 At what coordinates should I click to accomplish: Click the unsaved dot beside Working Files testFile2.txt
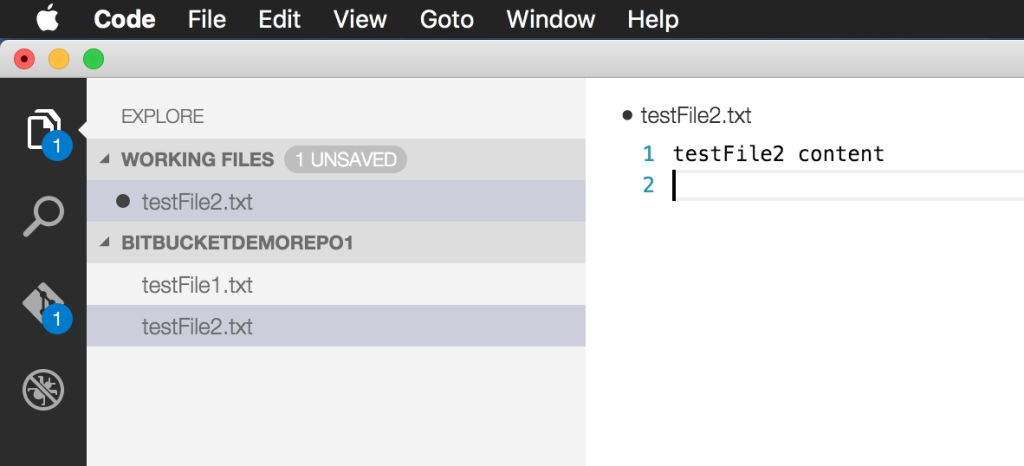coord(123,201)
